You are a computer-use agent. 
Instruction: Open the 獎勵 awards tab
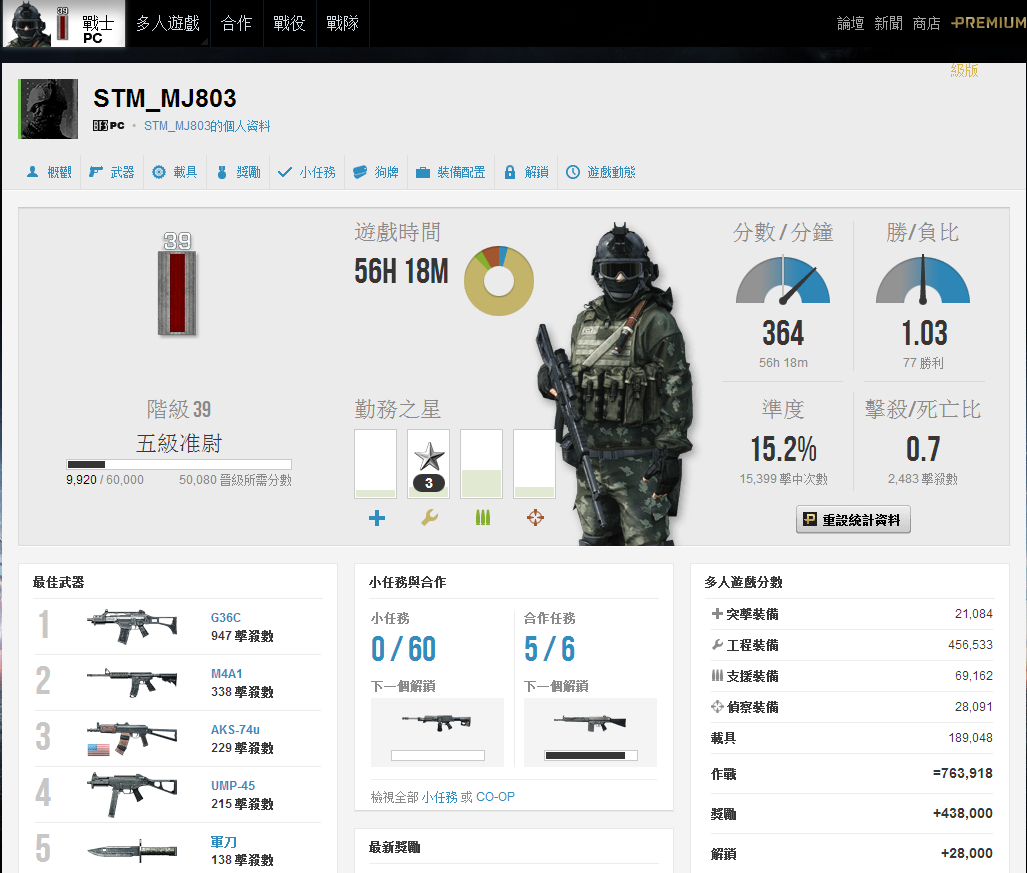(238, 172)
